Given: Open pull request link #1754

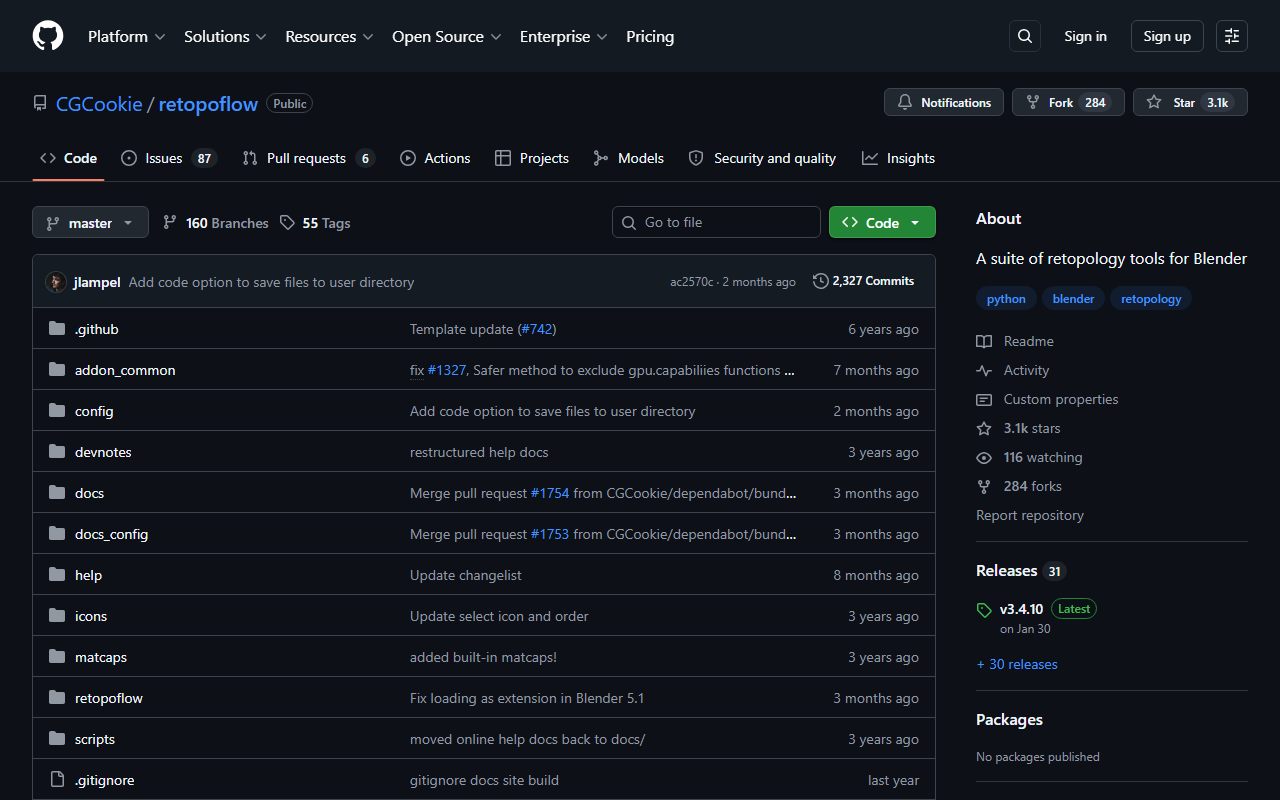Looking at the screenshot, I should click(x=550, y=493).
